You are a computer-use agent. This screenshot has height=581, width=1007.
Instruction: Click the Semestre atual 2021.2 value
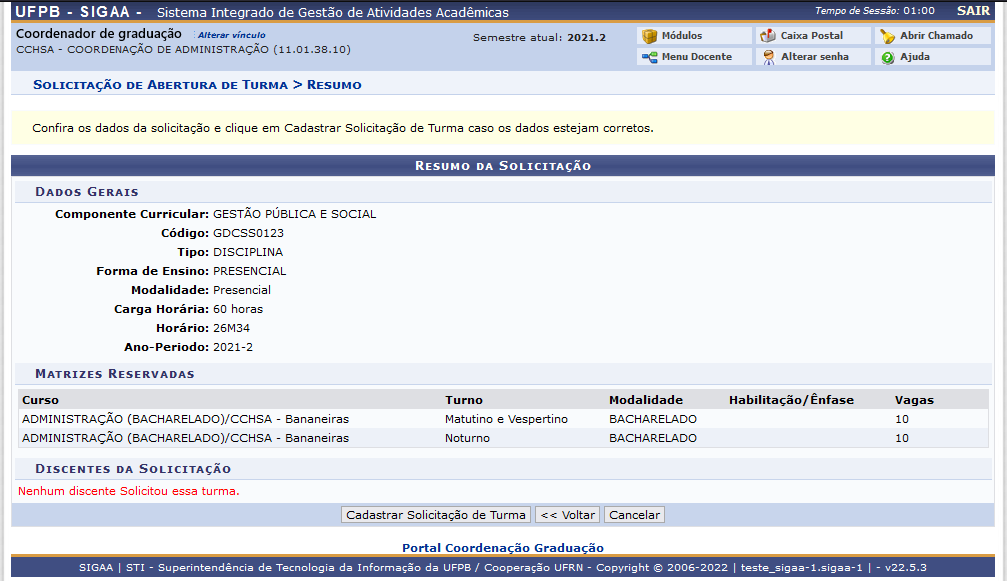[586, 37]
